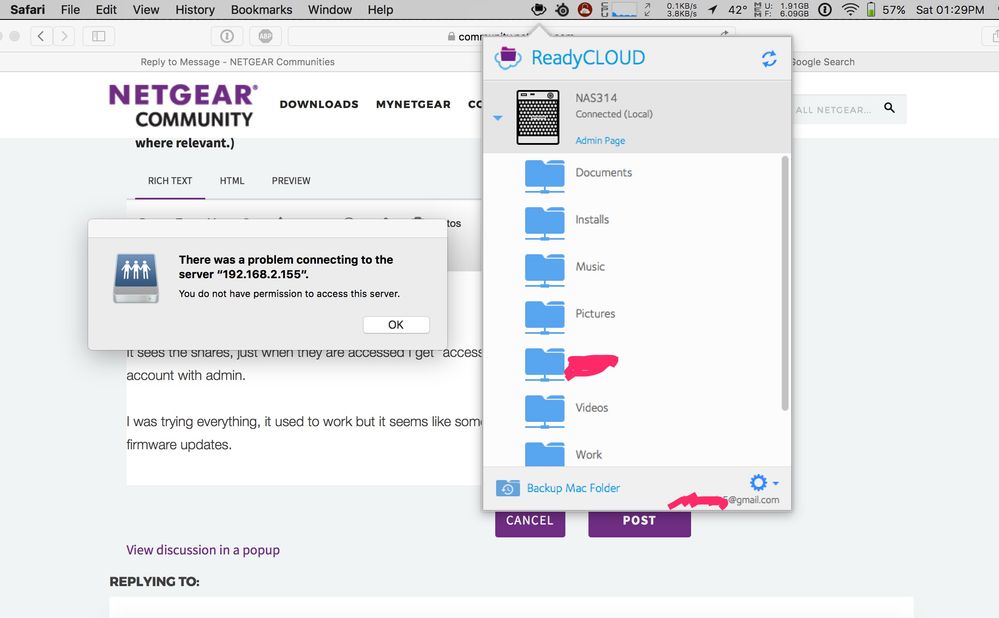Click the Backup Mac Folder icon
Viewport: 999px width, 618px height.
pyautogui.click(x=508, y=488)
